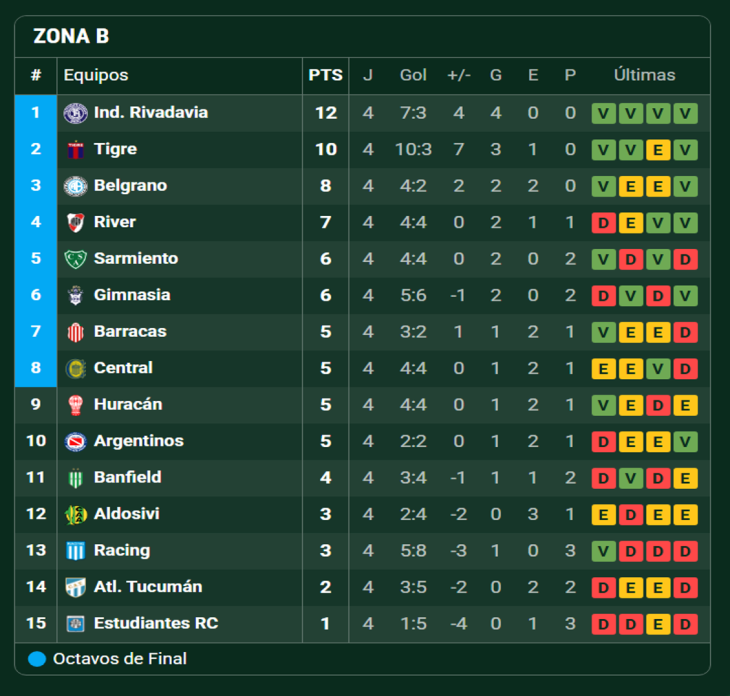Click the Ind. Rivadavia team crest
This screenshot has width=730, height=696.
75,113
